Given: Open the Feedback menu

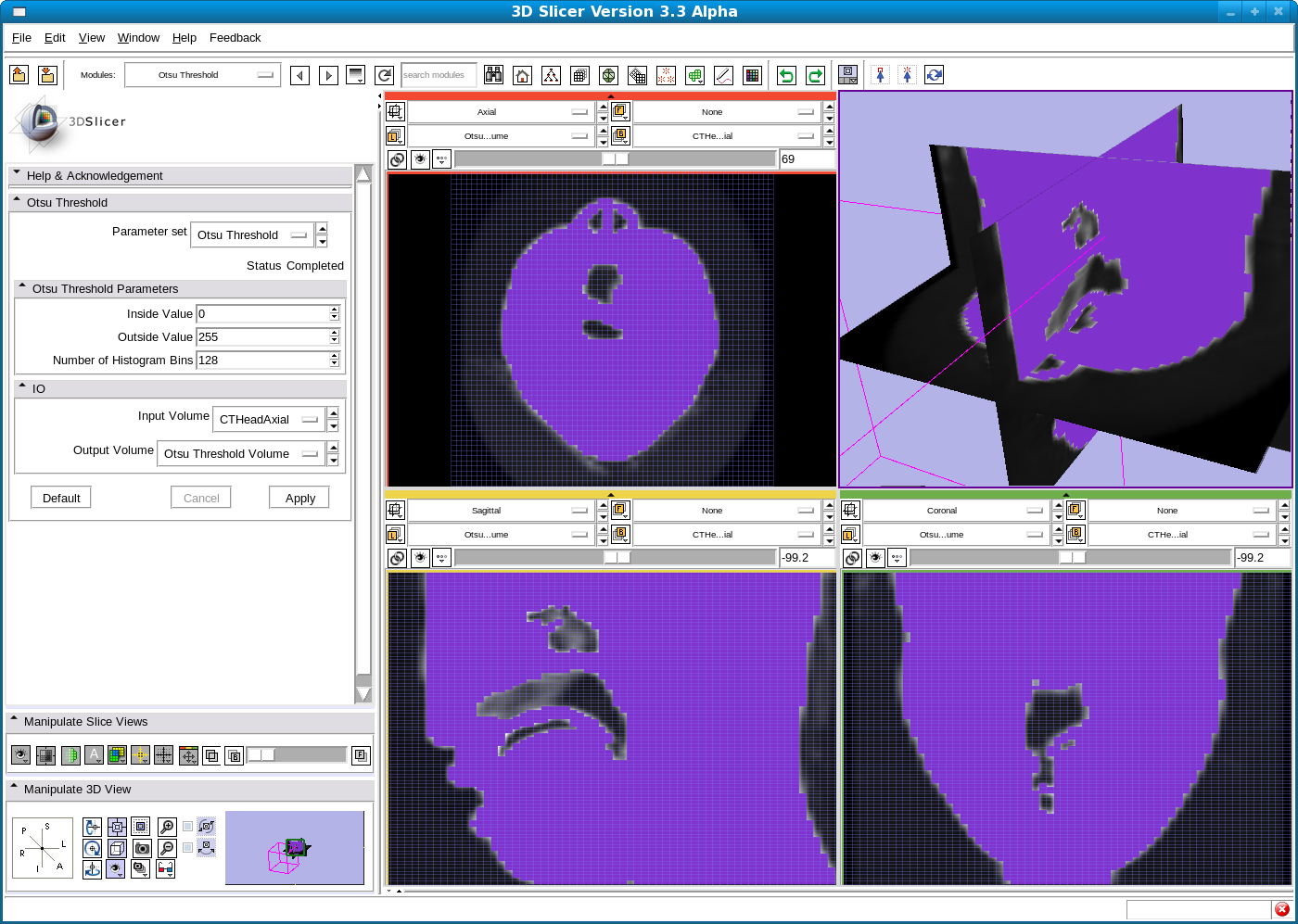Looking at the screenshot, I should [x=235, y=38].
